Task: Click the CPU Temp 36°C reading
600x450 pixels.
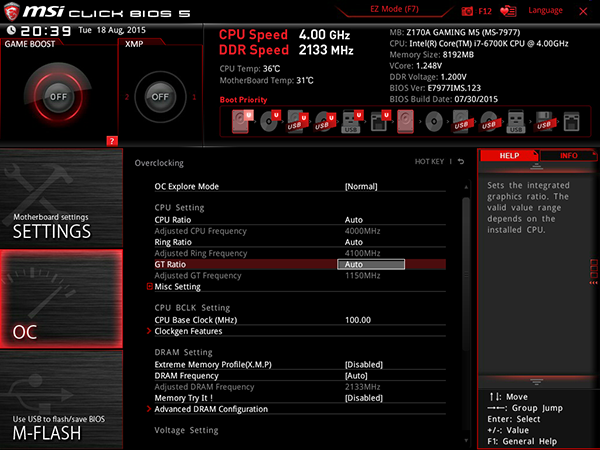Action: pos(249,68)
